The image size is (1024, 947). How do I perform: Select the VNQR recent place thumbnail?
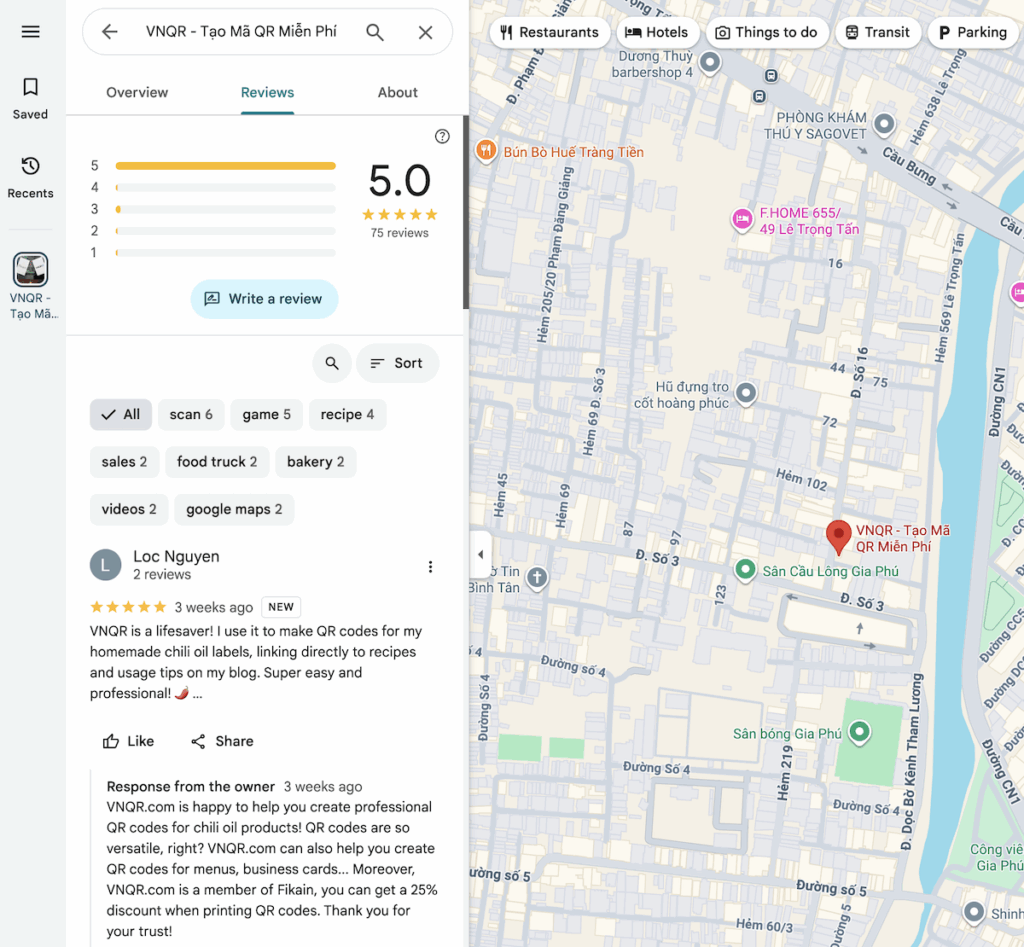(31, 269)
